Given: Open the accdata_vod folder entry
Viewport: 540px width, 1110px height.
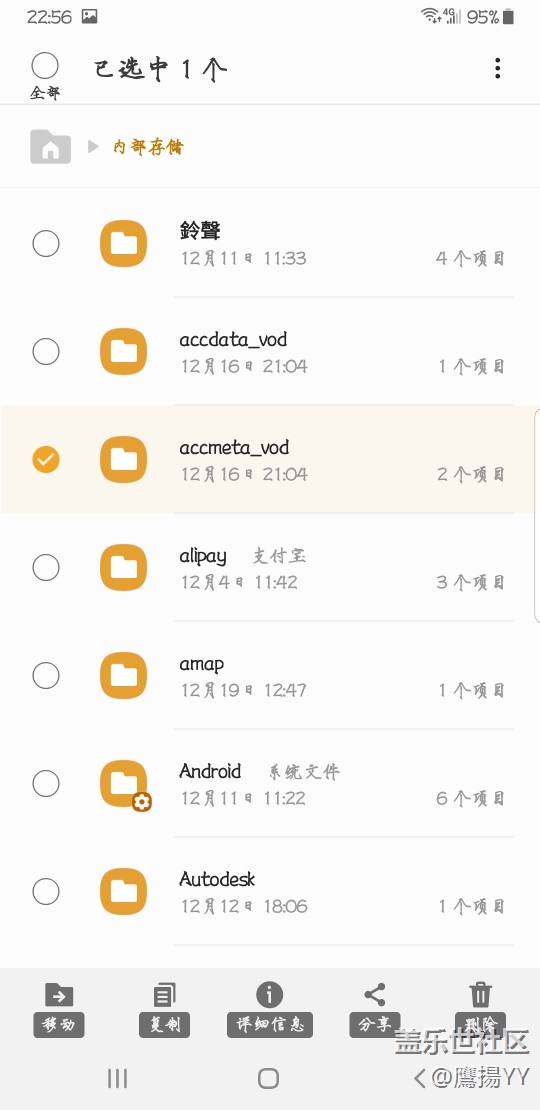Looking at the screenshot, I should (270, 351).
